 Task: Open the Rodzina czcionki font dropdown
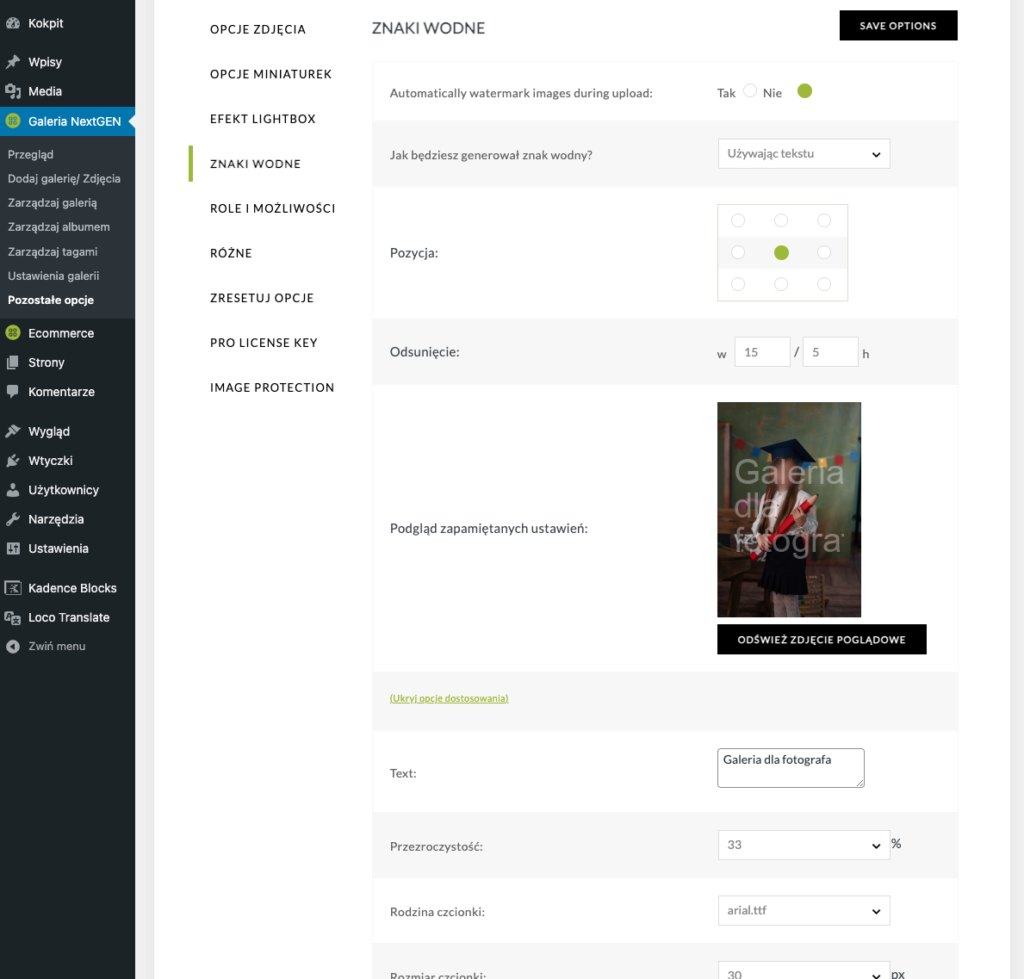click(x=803, y=911)
